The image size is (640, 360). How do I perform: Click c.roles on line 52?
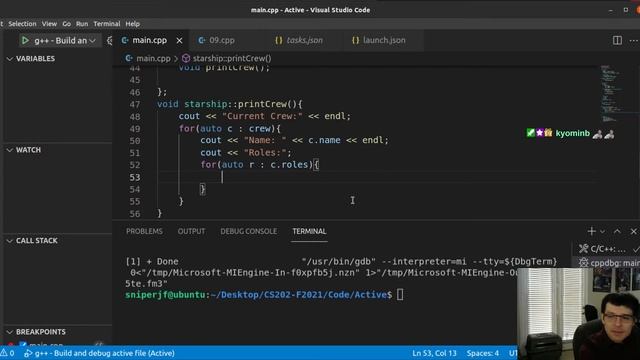pyautogui.click(x=289, y=165)
